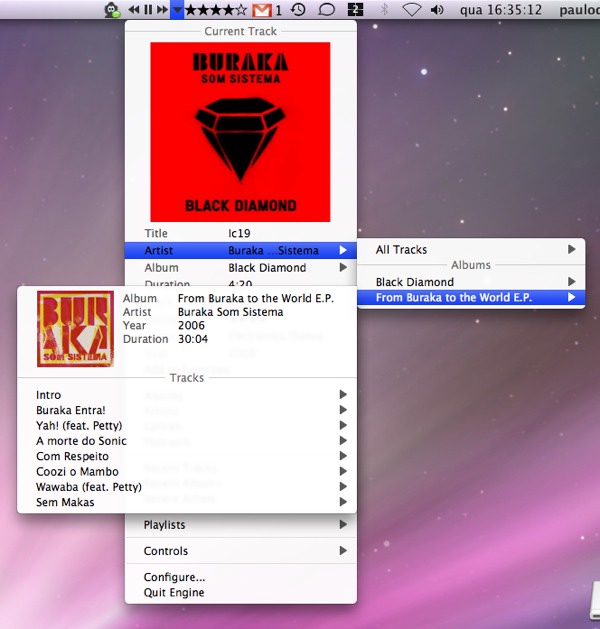This screenshot has width=600, height=629.
Task: Select the Title row reading Ic19
Action: tap(241, 233)
